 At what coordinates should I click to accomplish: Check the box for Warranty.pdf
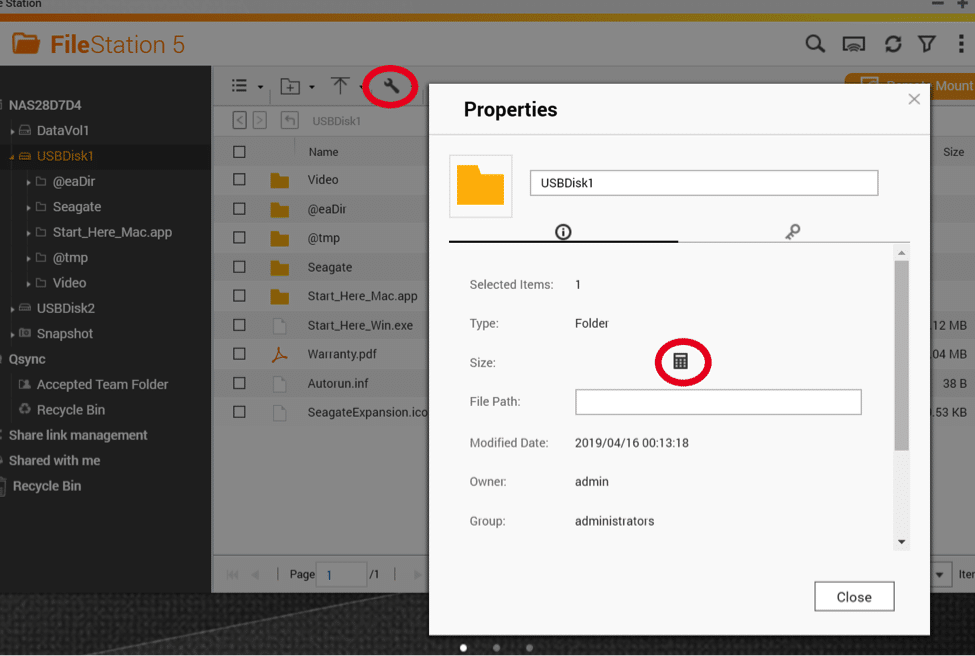tap(239, 354)
